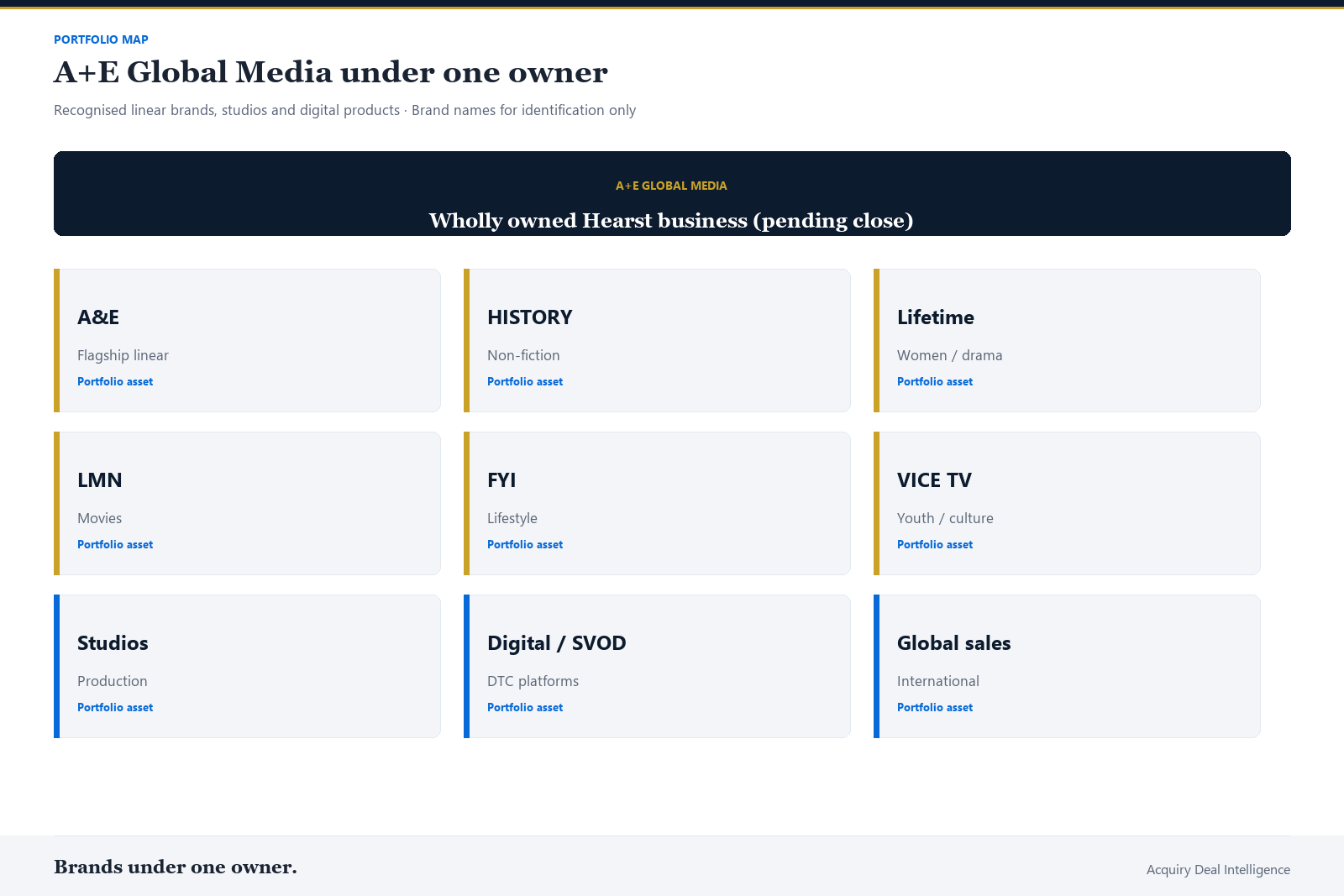Click 'Acquiry Deal Intelligence' footer credit
Image resolution: width=1344 pixels, height=896 pixels.
[x=1218, y=869]
